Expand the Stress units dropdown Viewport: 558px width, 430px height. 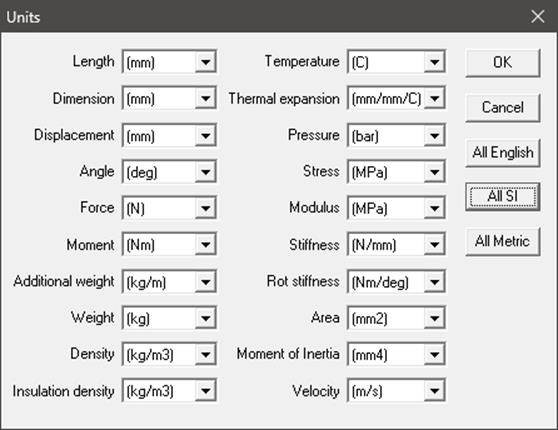pos(396,172)
